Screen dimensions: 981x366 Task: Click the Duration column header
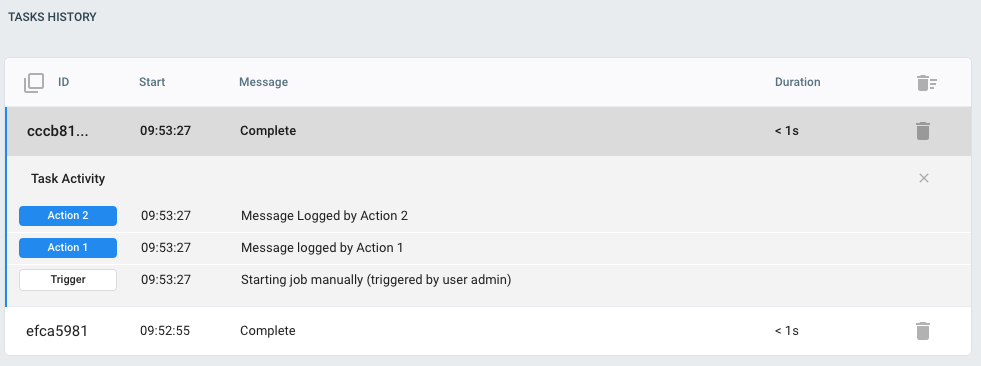click(798, 82)
